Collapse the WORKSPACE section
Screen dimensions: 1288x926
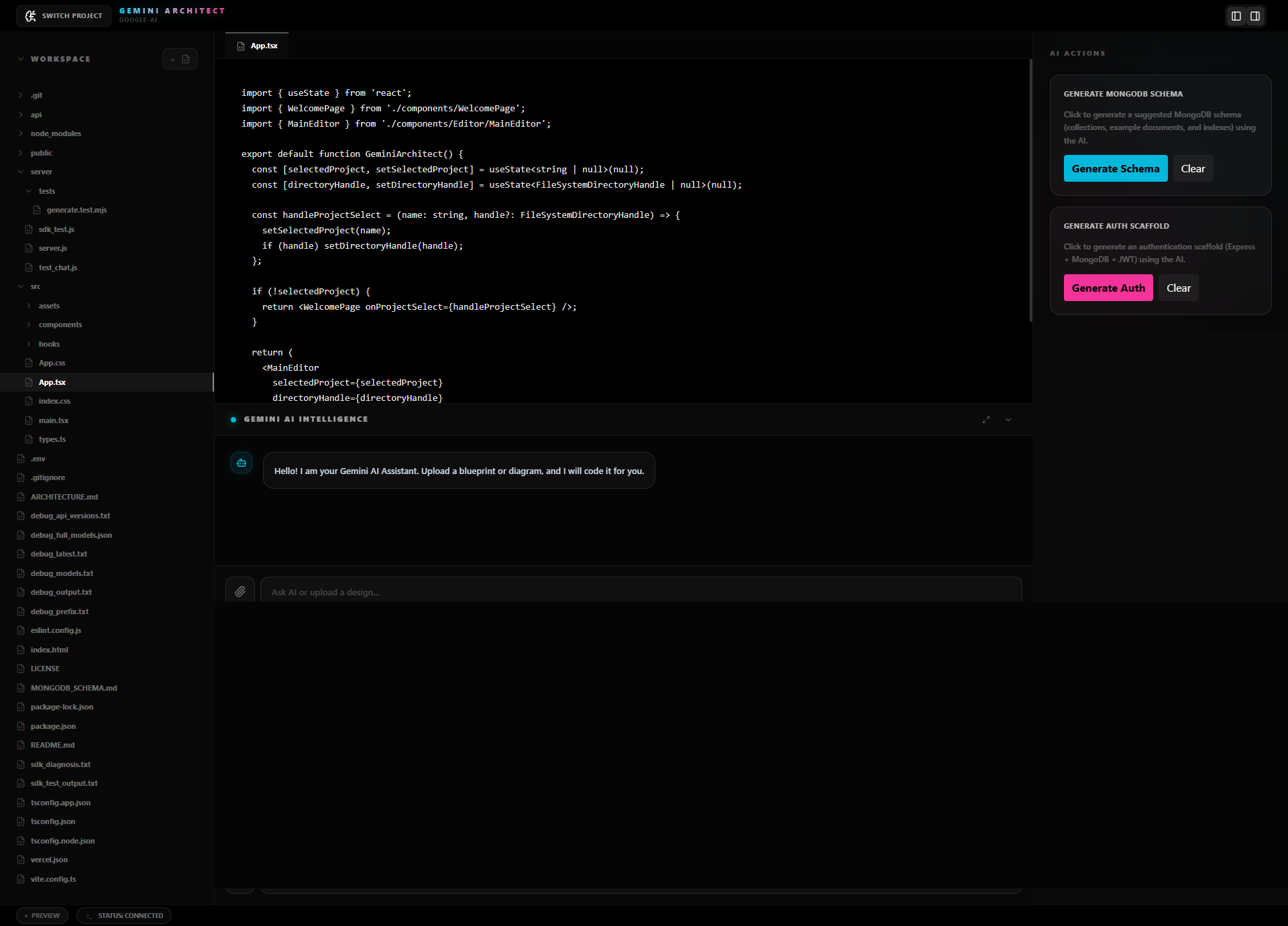21,59
